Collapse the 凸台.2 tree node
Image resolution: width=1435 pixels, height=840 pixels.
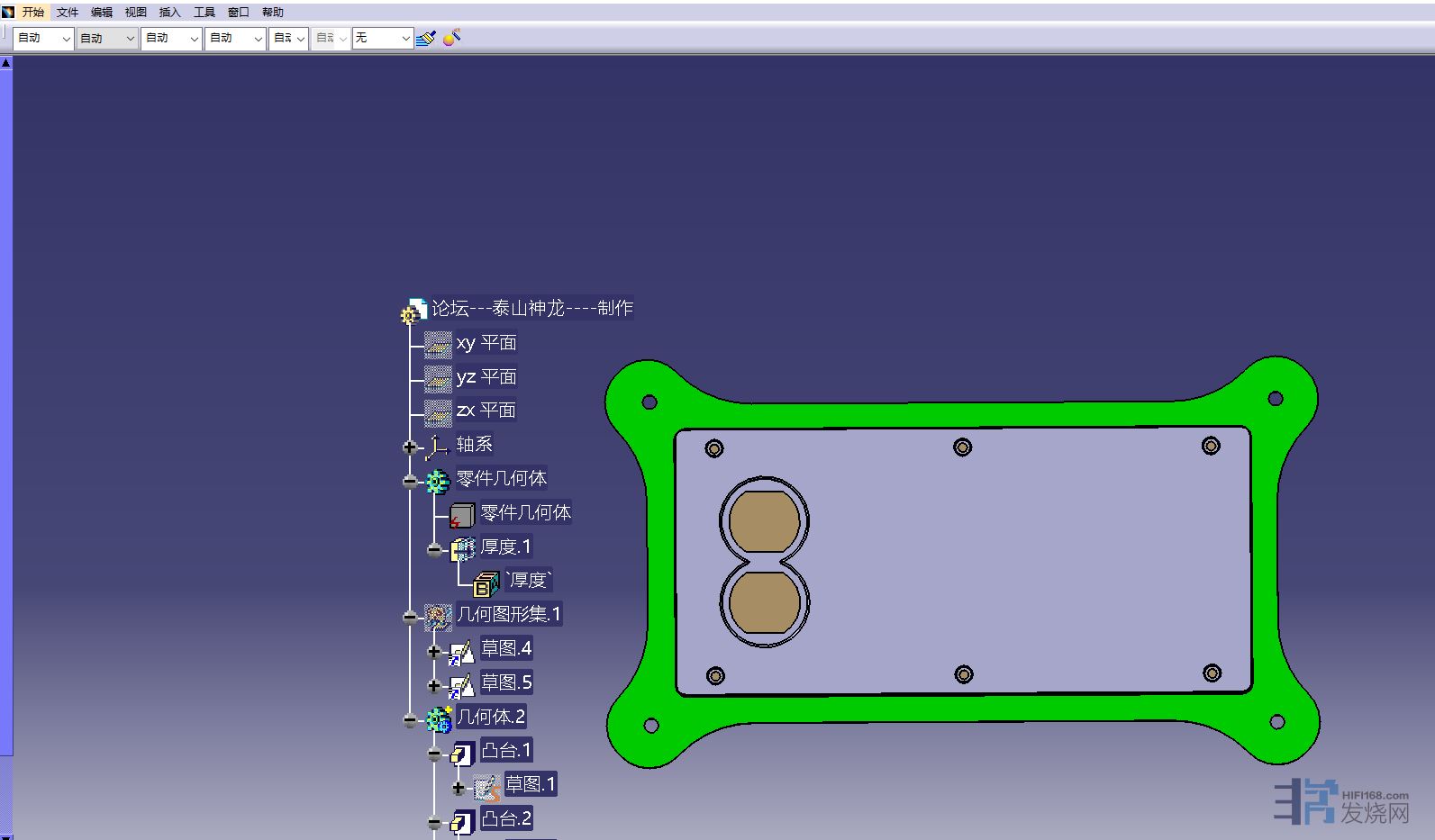pyautogui.click(x=434, y=822)
